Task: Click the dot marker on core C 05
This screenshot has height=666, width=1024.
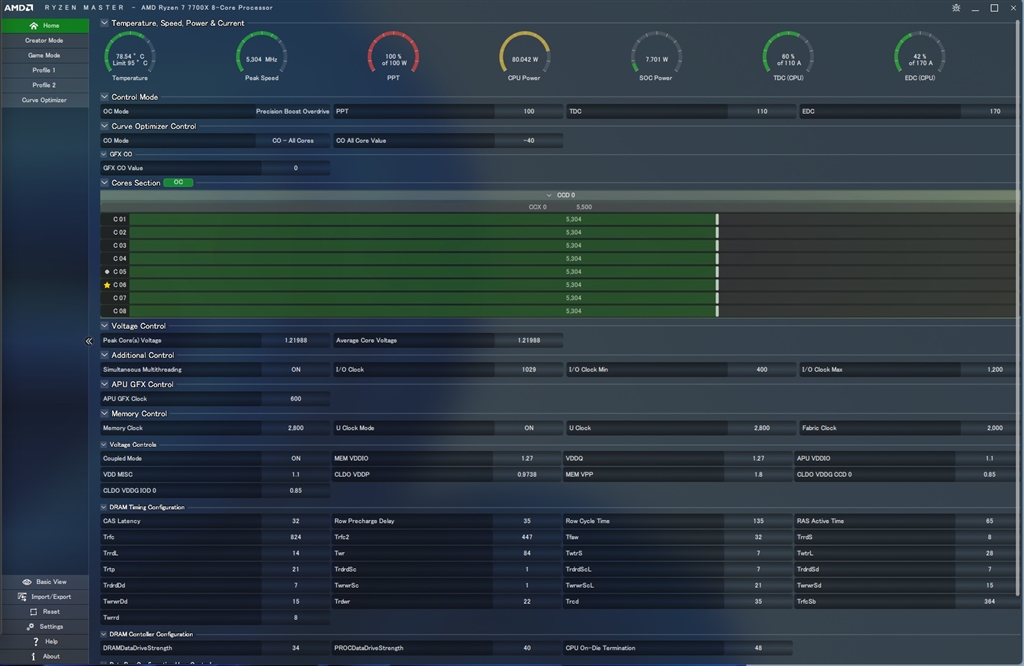Action: pos(107,272)
